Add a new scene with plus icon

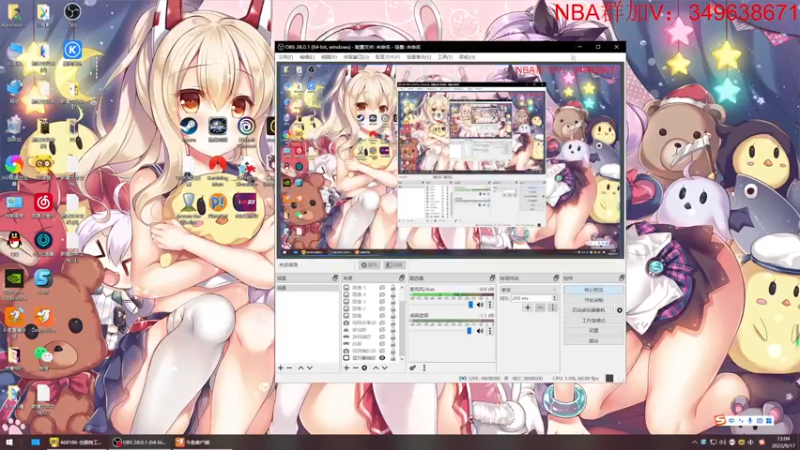(280, 368)
